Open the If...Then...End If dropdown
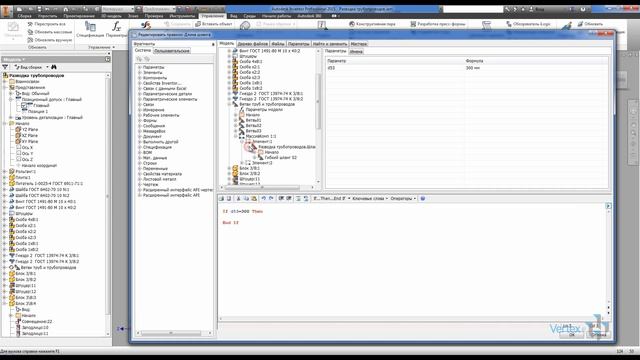The height and width of the screenshot is (360, 640). coord(331,198)
